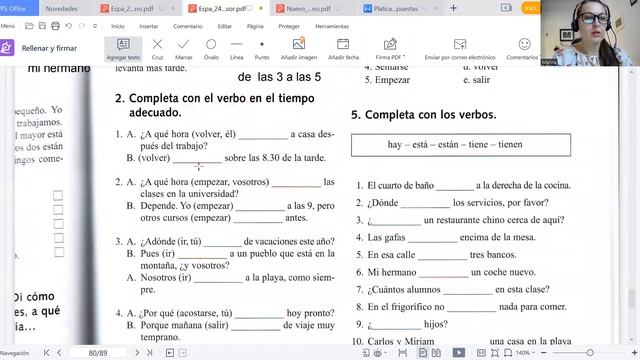
Task: Open the Navegación panel
Action: pos(14,353)
